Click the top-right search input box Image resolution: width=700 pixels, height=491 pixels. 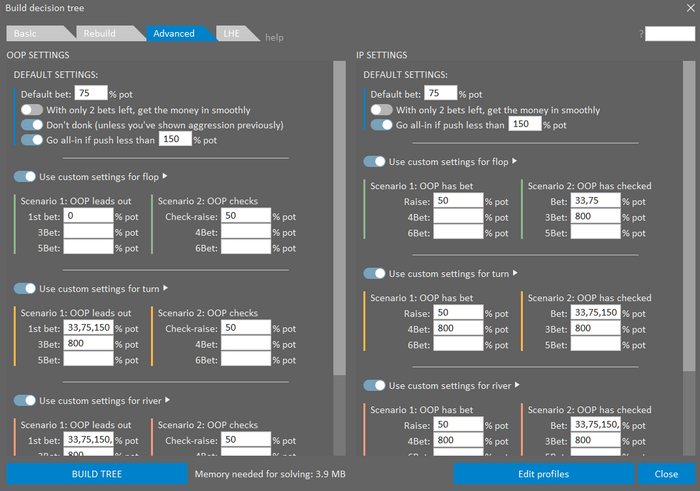(670, 34)
